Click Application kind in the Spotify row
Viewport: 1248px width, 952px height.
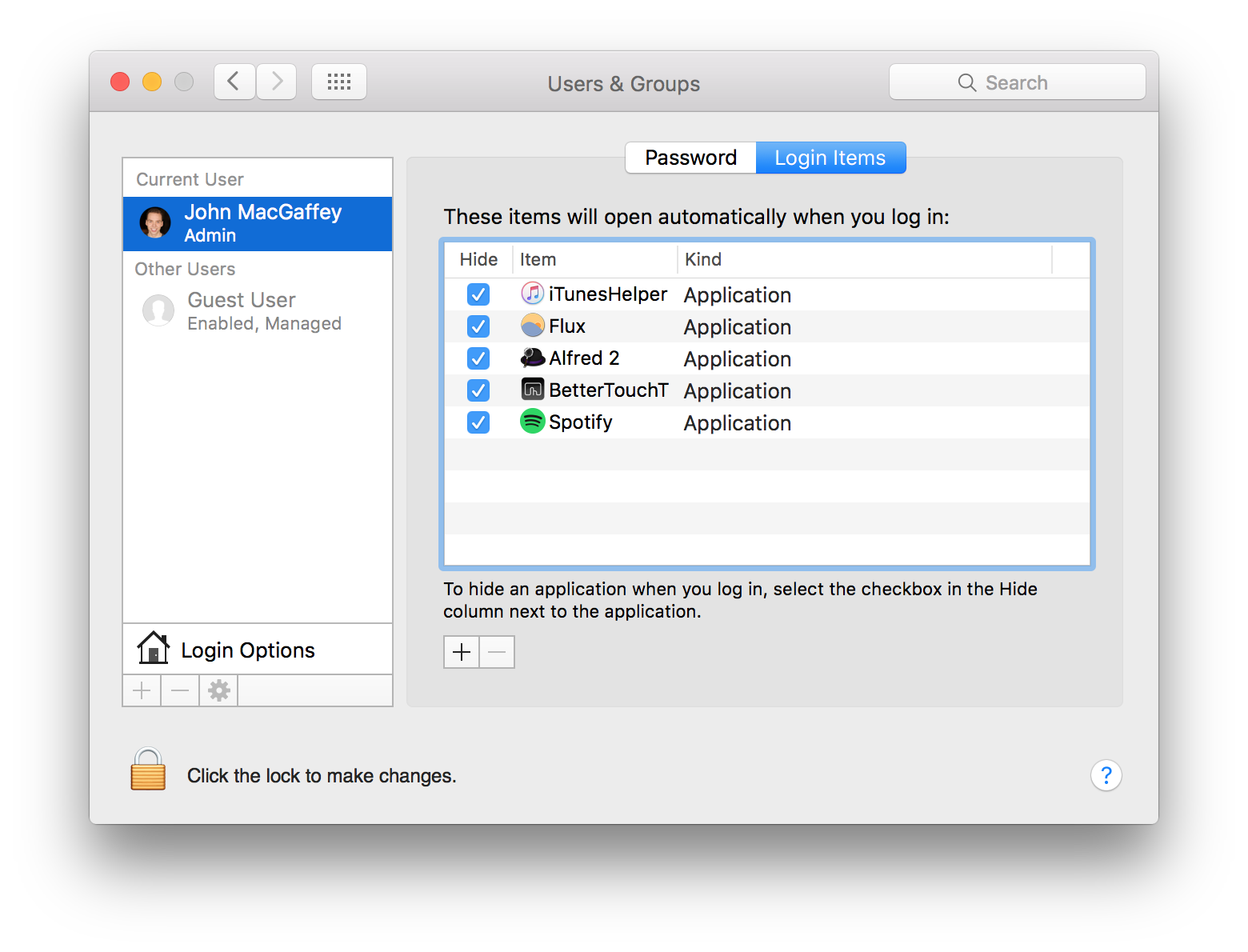pyautogui.click(x=738, y=423)
